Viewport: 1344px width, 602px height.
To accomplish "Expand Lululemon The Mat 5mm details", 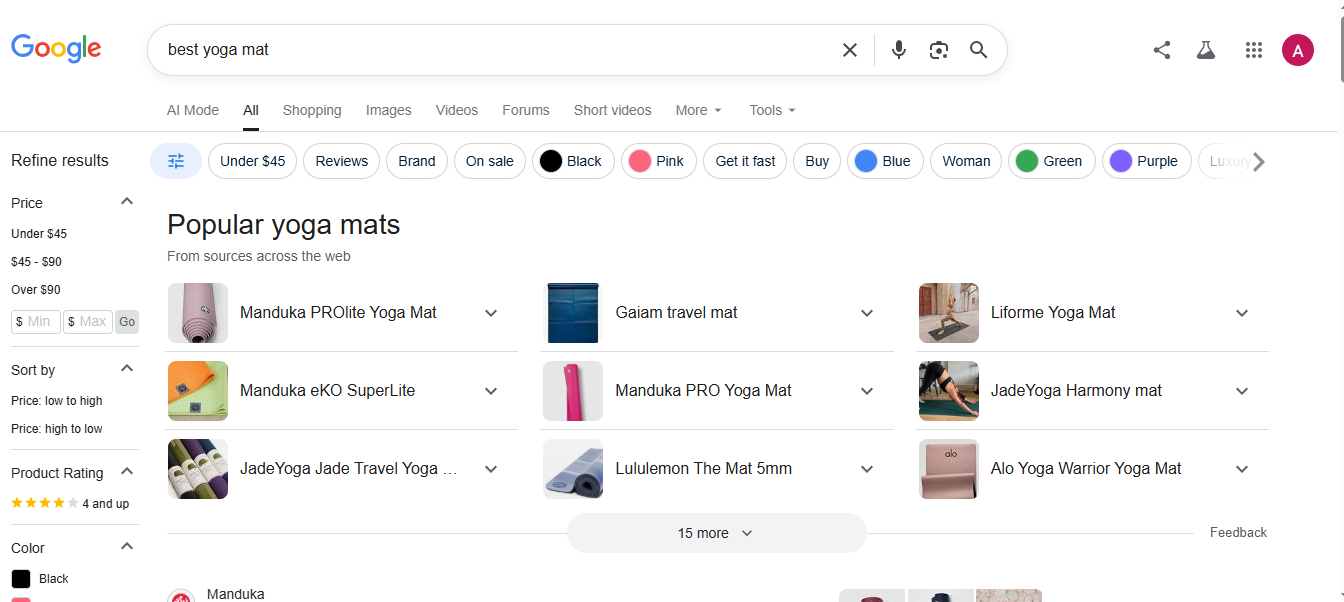I will (867, 469).
